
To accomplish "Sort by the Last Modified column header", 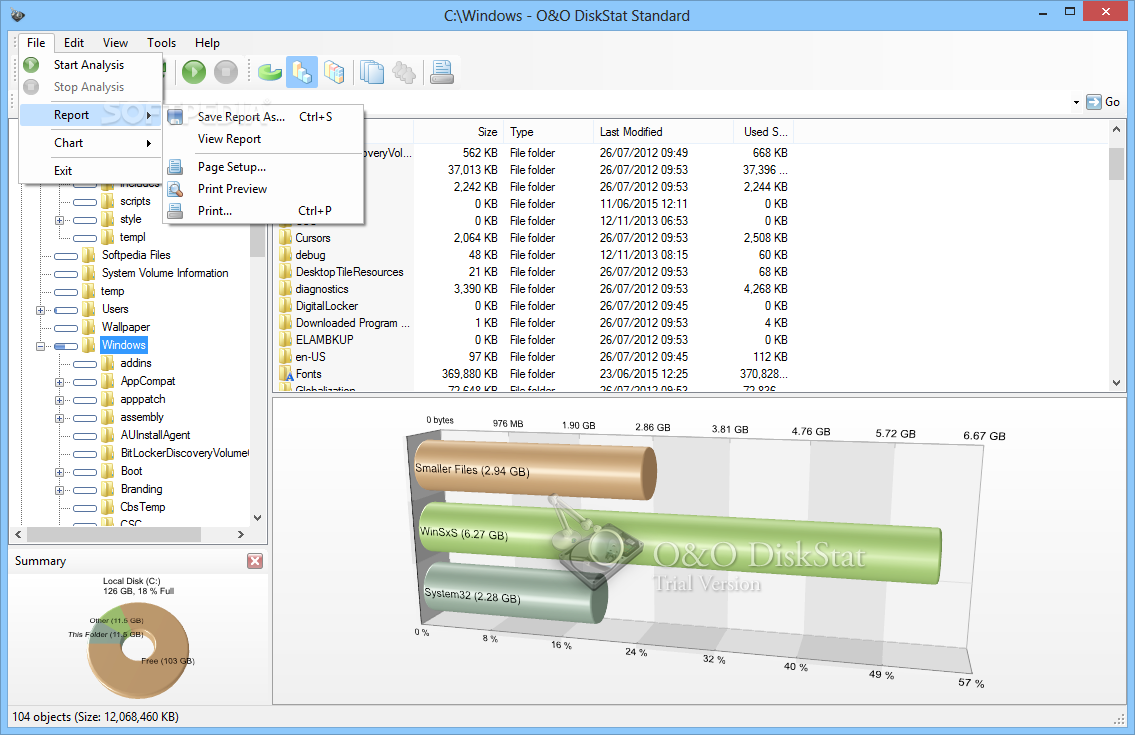I will [x=663, y=132].
